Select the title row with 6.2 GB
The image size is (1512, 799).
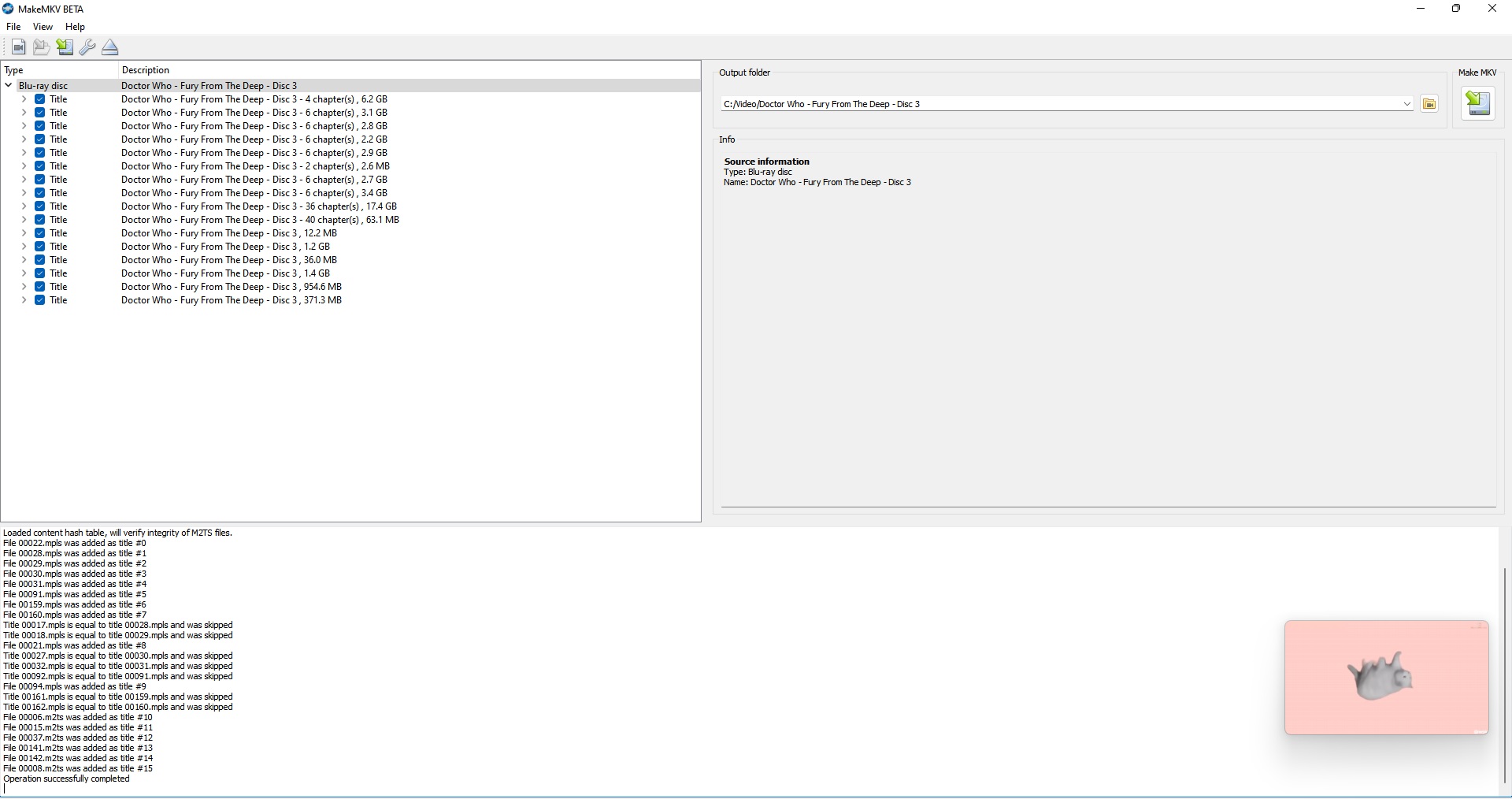pos(350,99)
